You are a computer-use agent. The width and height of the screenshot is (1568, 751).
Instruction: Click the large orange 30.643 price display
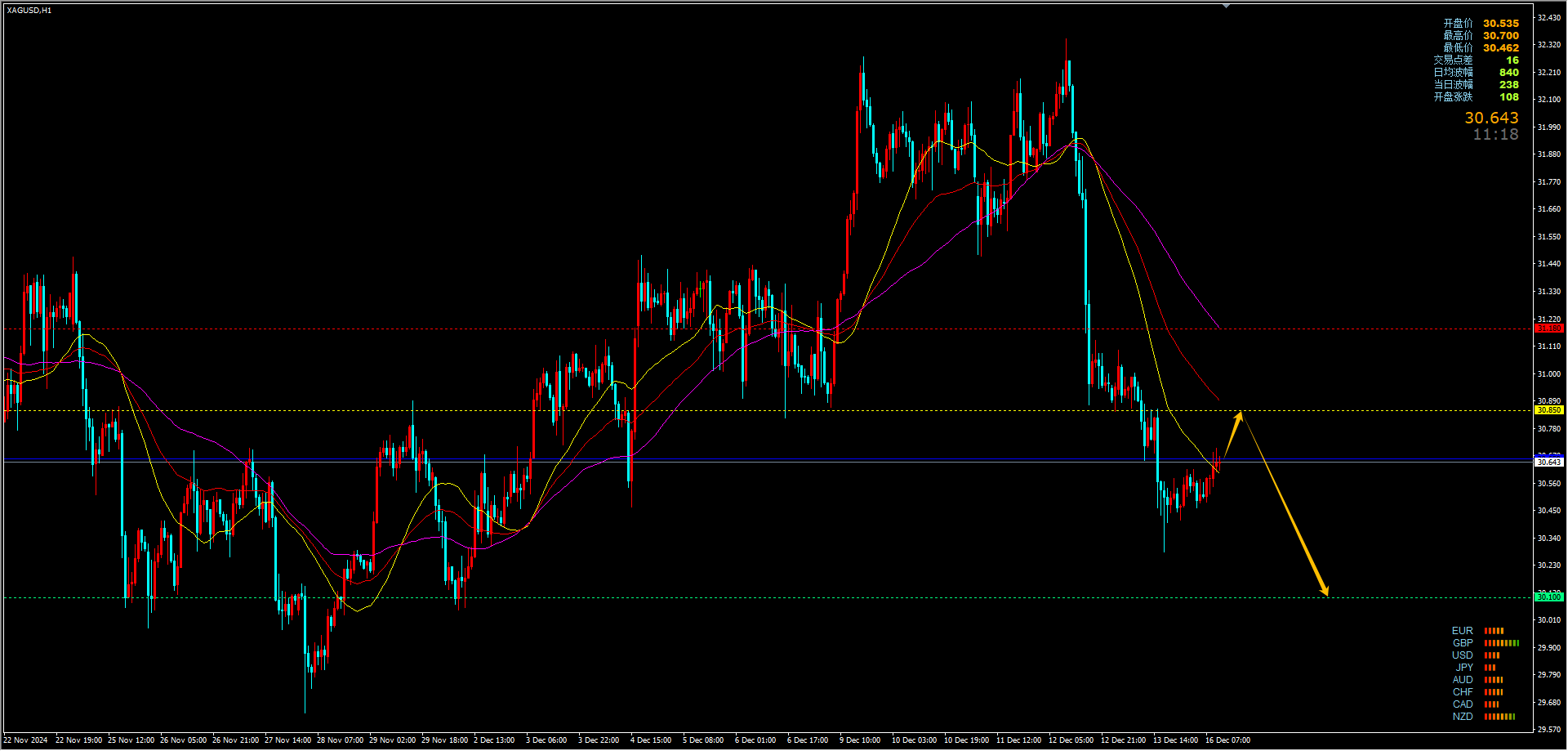click(x=1491, y=118)
